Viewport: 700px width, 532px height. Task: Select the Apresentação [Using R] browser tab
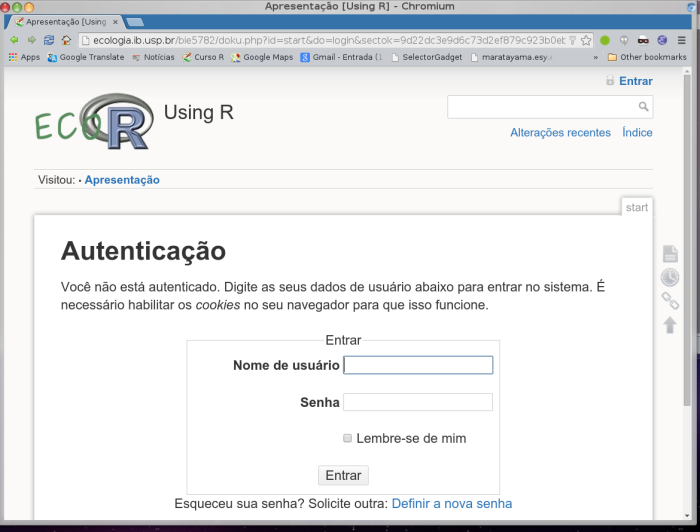(66, 21)
